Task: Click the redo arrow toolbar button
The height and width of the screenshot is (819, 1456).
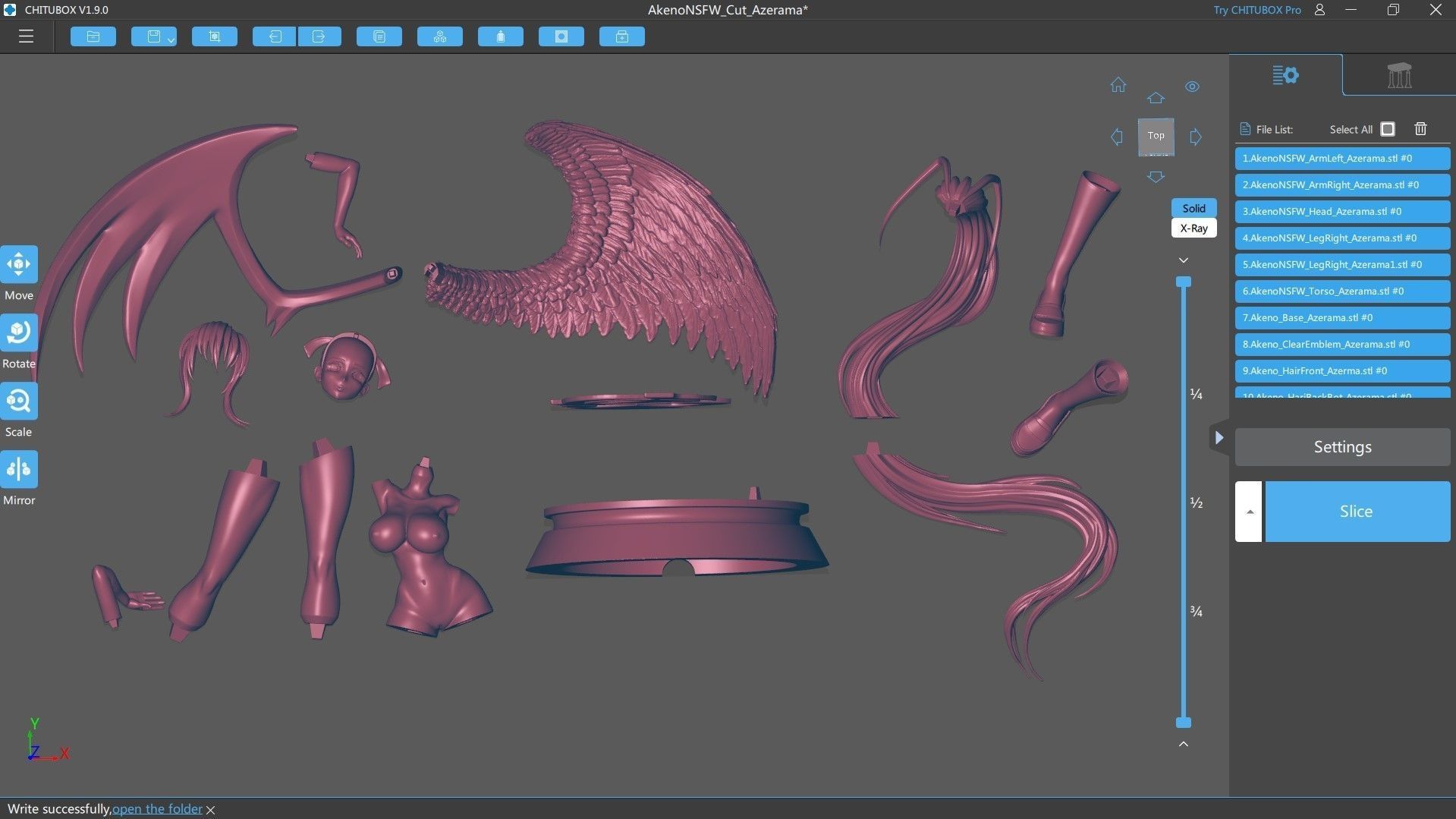Action: (x=319, y=36)
